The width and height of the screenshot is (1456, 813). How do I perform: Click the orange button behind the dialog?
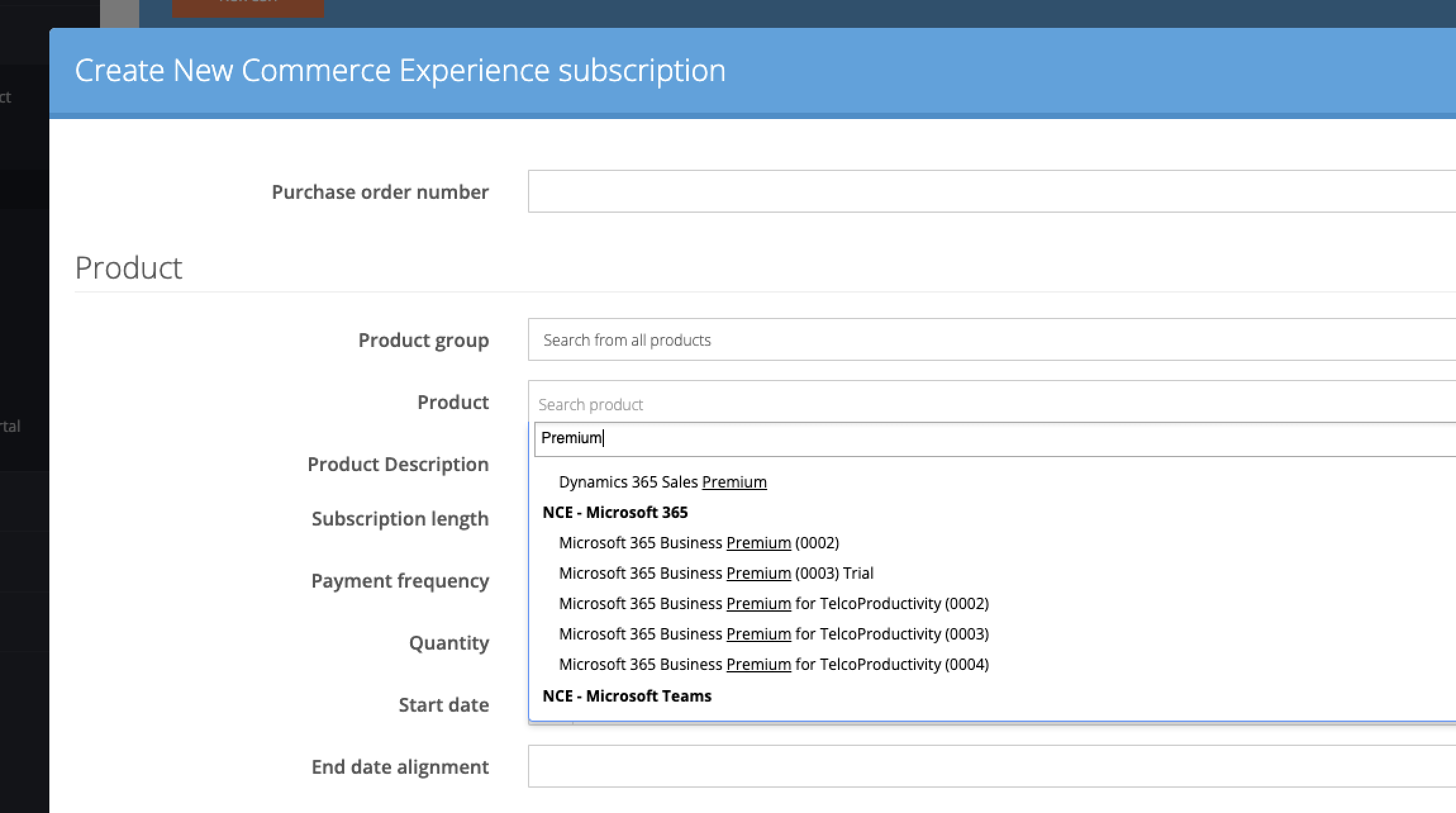248,8
